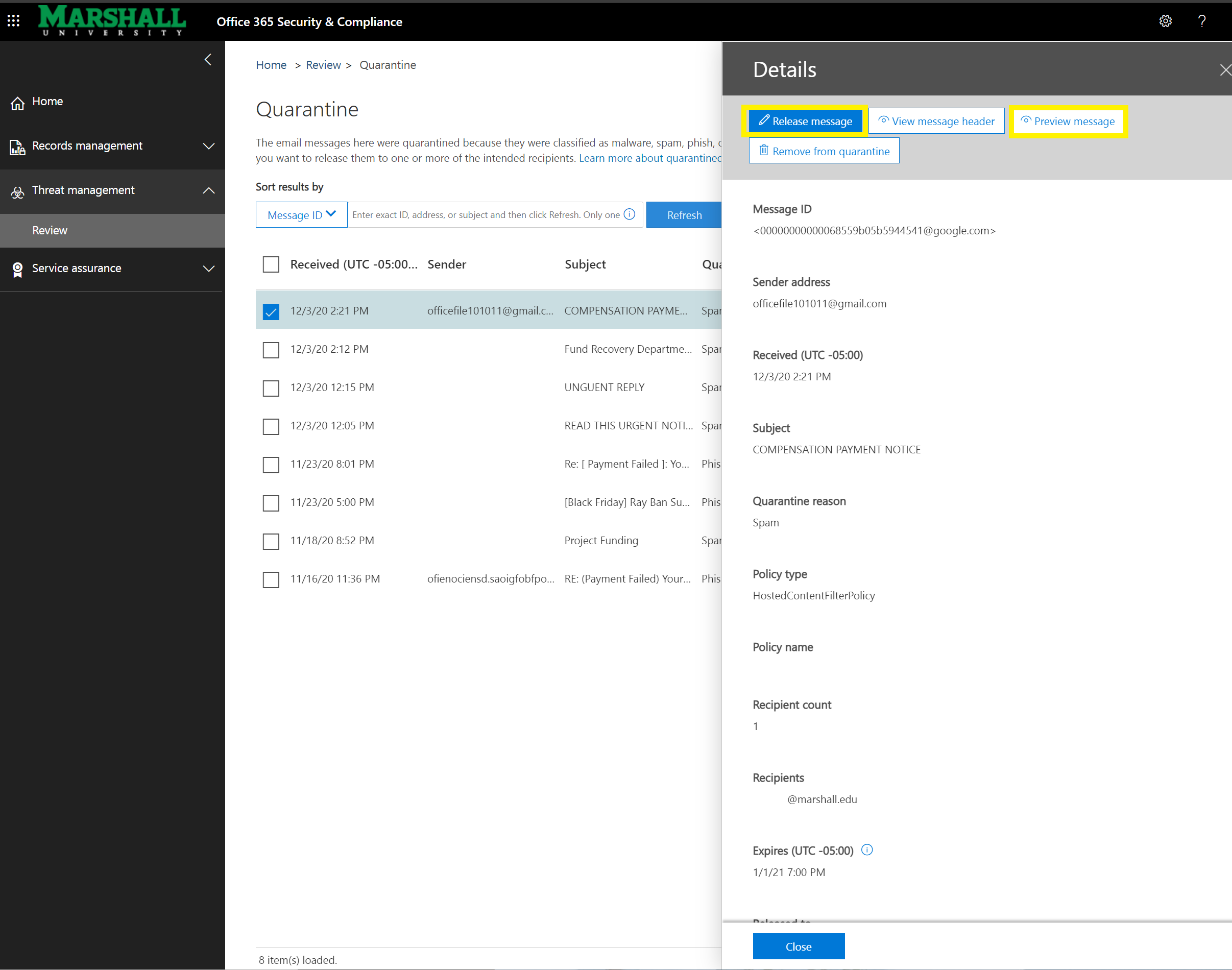This screenshot has width=1232, height=970.
Task: Open the Message ID sort dropdown
Action: (x=302, y=214)
